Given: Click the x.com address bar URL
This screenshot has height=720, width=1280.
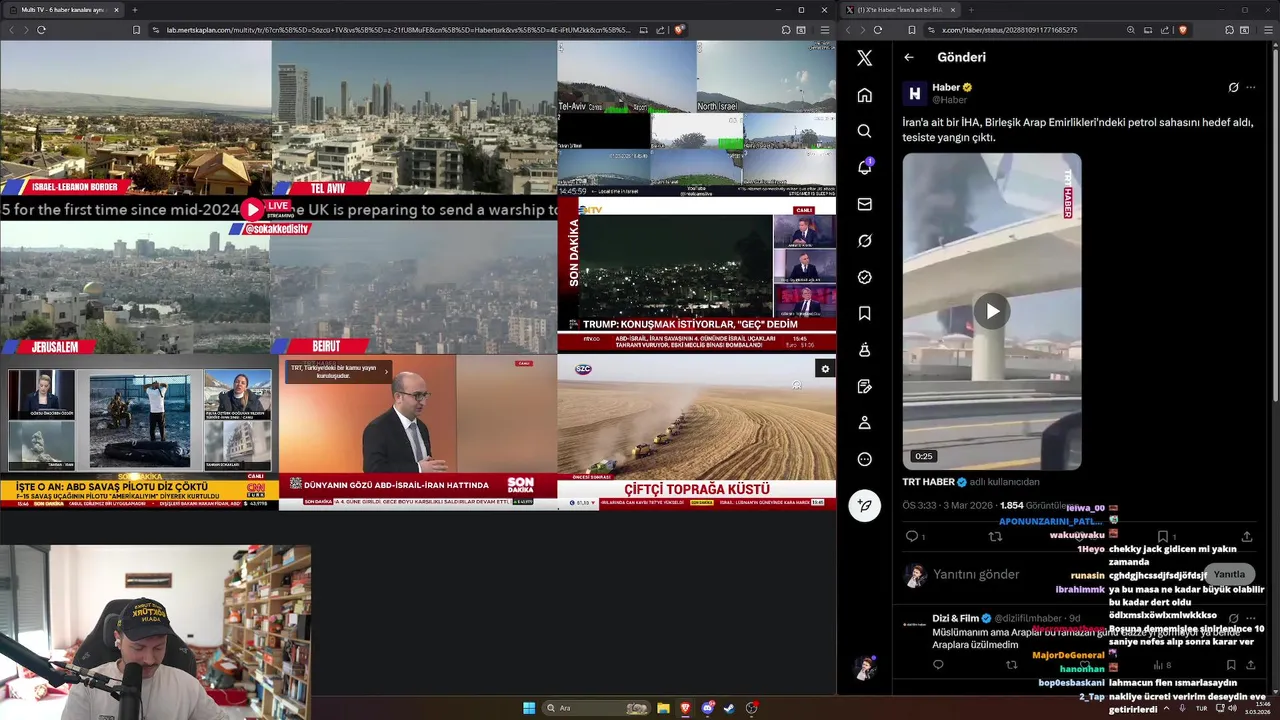Looking at the screenshot, I should (1009, 30).
